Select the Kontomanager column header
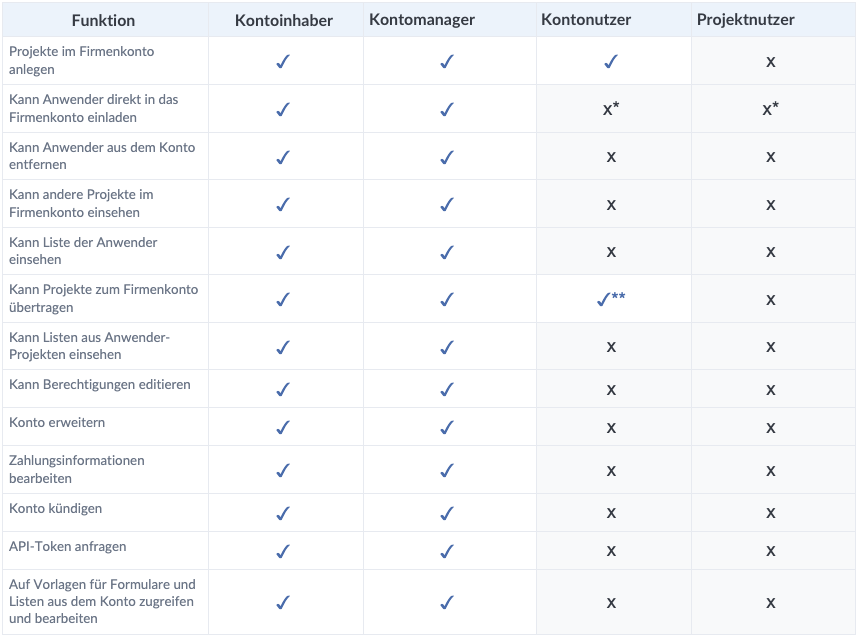Viewport: 859px width, 637px height. point(422,20)
